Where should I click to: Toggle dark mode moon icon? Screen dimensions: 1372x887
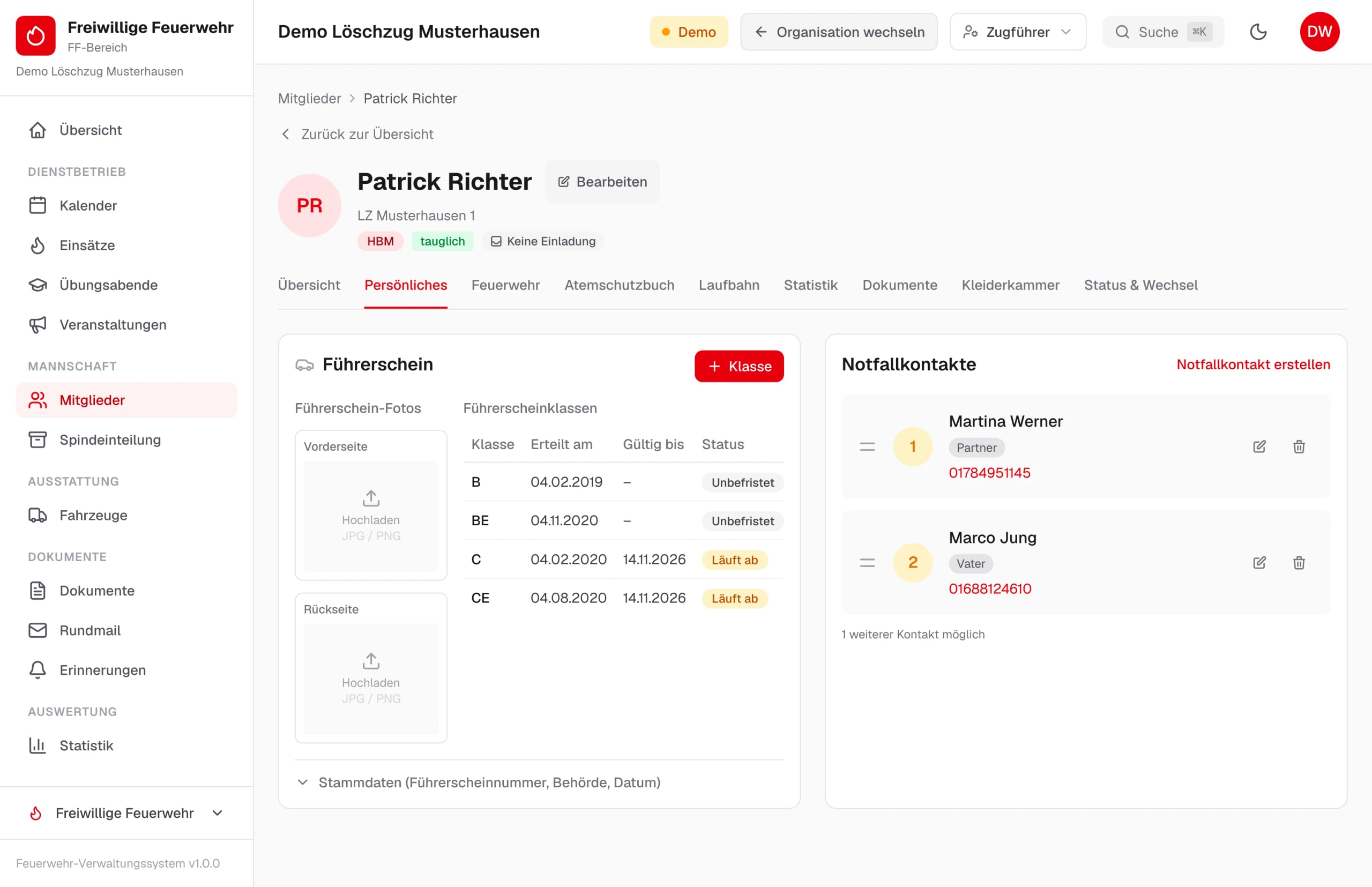[1258, 32]
